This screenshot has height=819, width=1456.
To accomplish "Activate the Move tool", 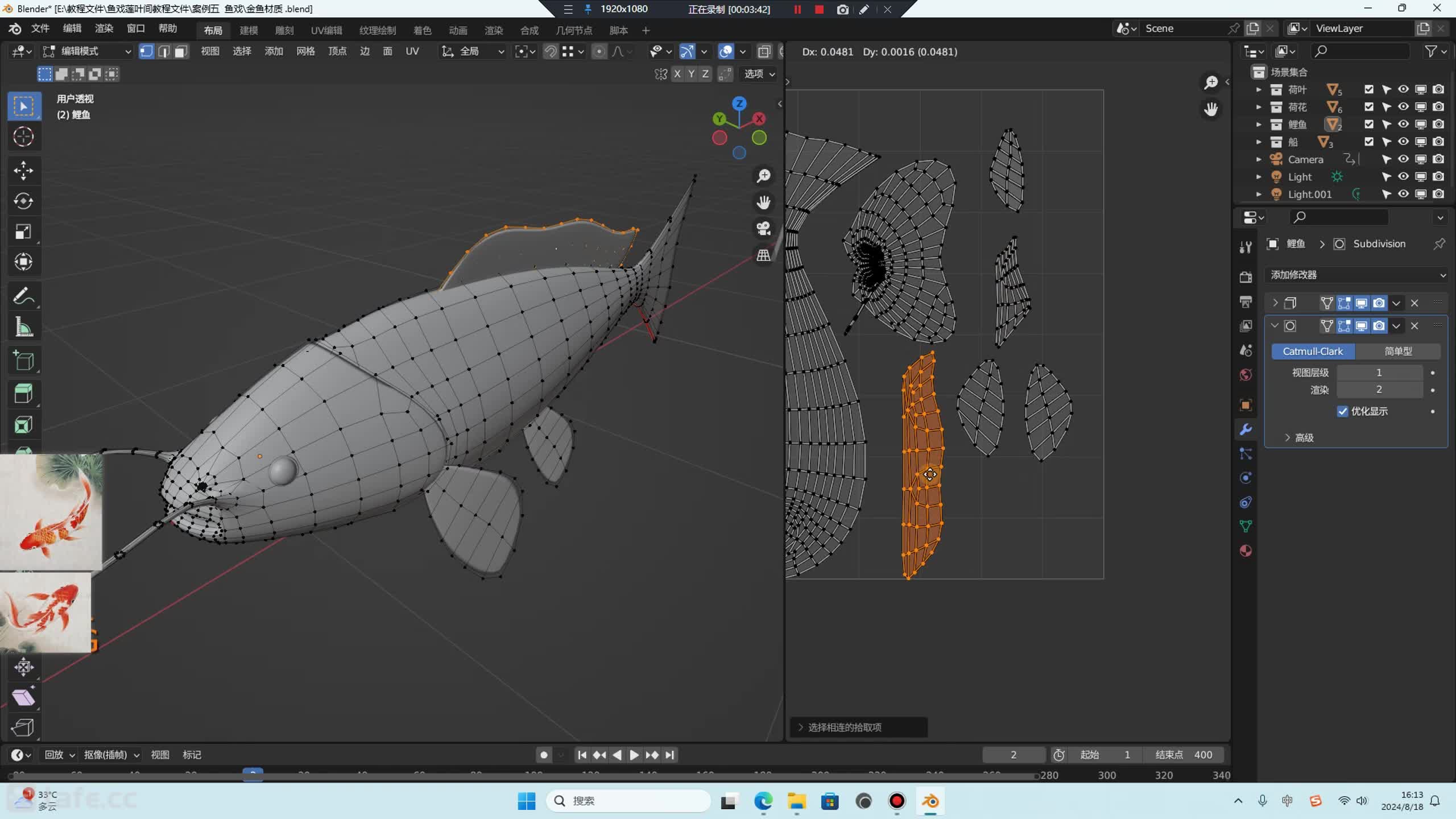I will pyautogui.click(x=23, y=170).
